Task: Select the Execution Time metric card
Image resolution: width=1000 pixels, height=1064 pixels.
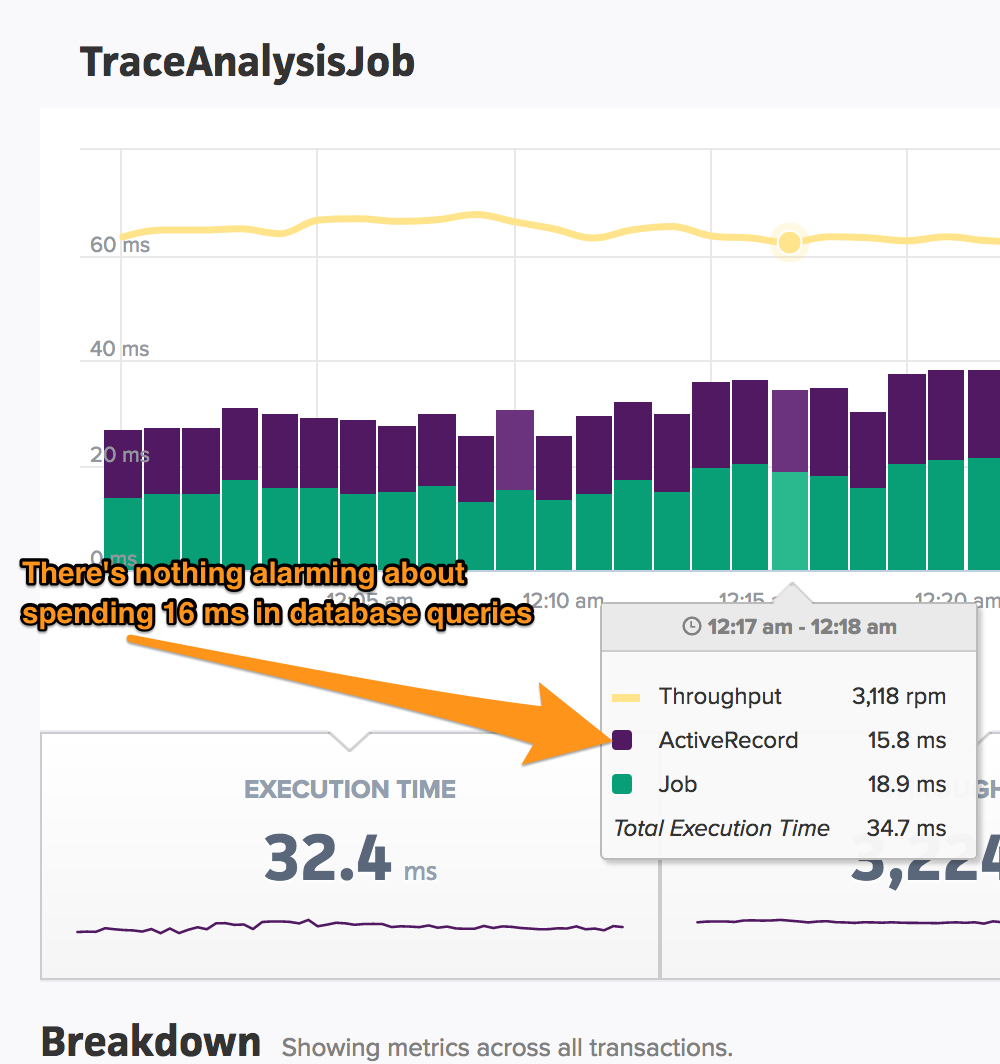Action: click(349, 855)
